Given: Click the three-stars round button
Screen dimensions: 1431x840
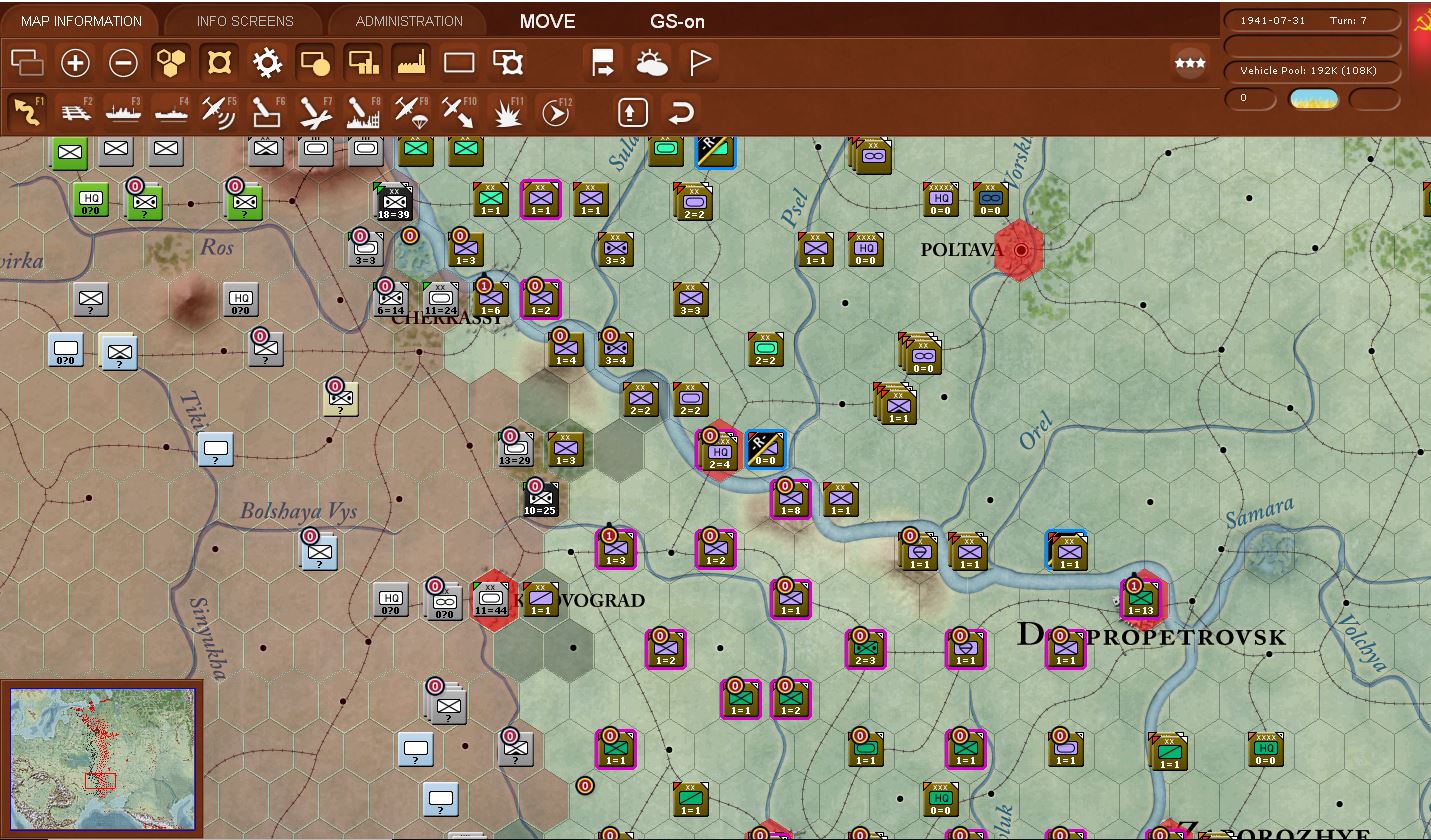Looking at the screenshot, I should click(x=1190, y=63).
